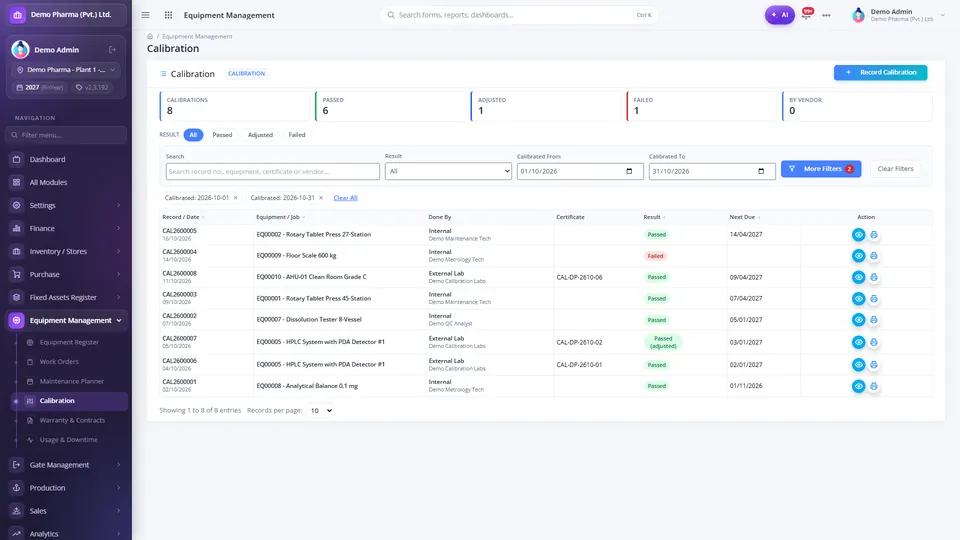The height and width of the screenshot is (540, 960).
Task: Focus the sidebar Filter menu field
Action: click(66, 135)
